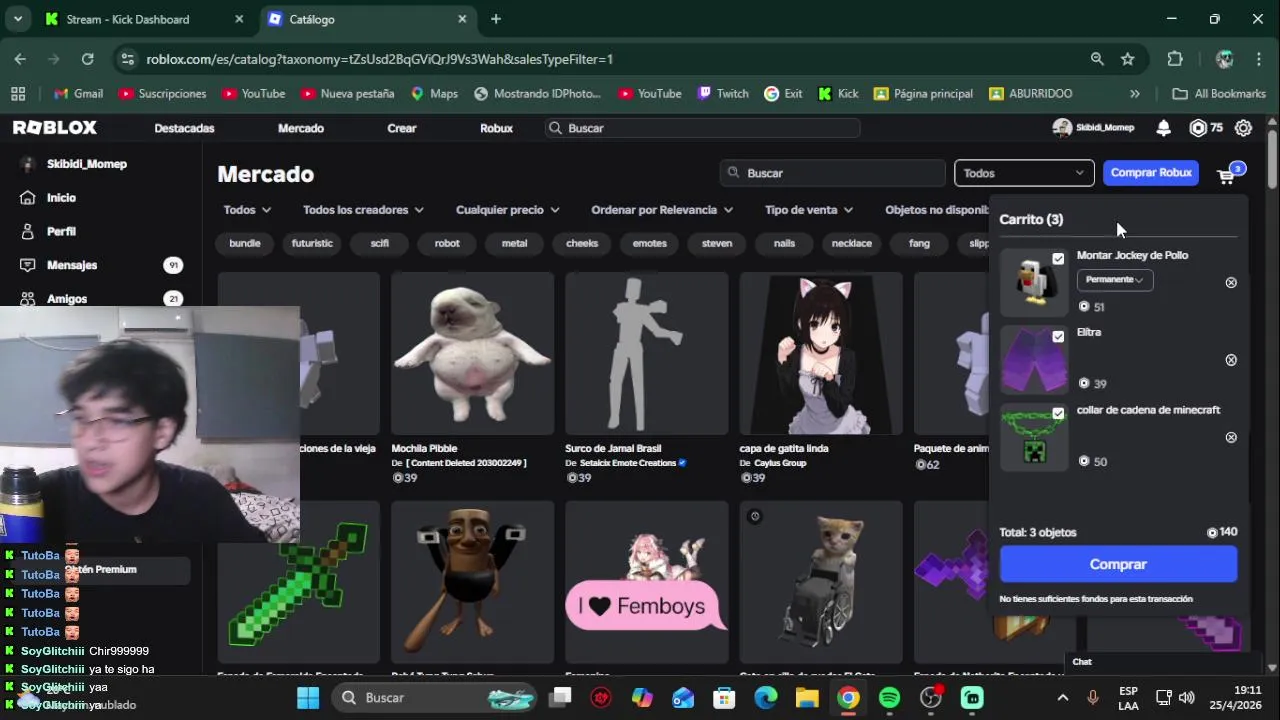Select the emotes tag chip

click(x=649, y=243)
